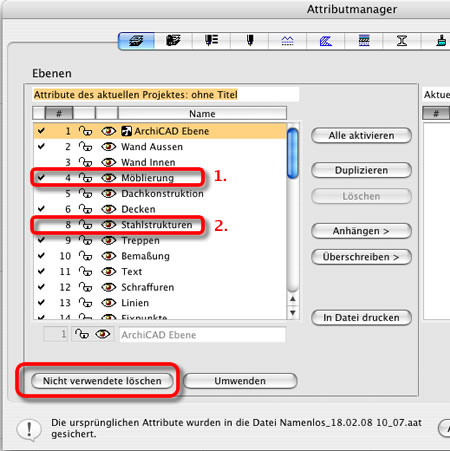This screenshot has width=450, height=451.
Task: Click the layer number field showing 1
Action: coord(56,334)
